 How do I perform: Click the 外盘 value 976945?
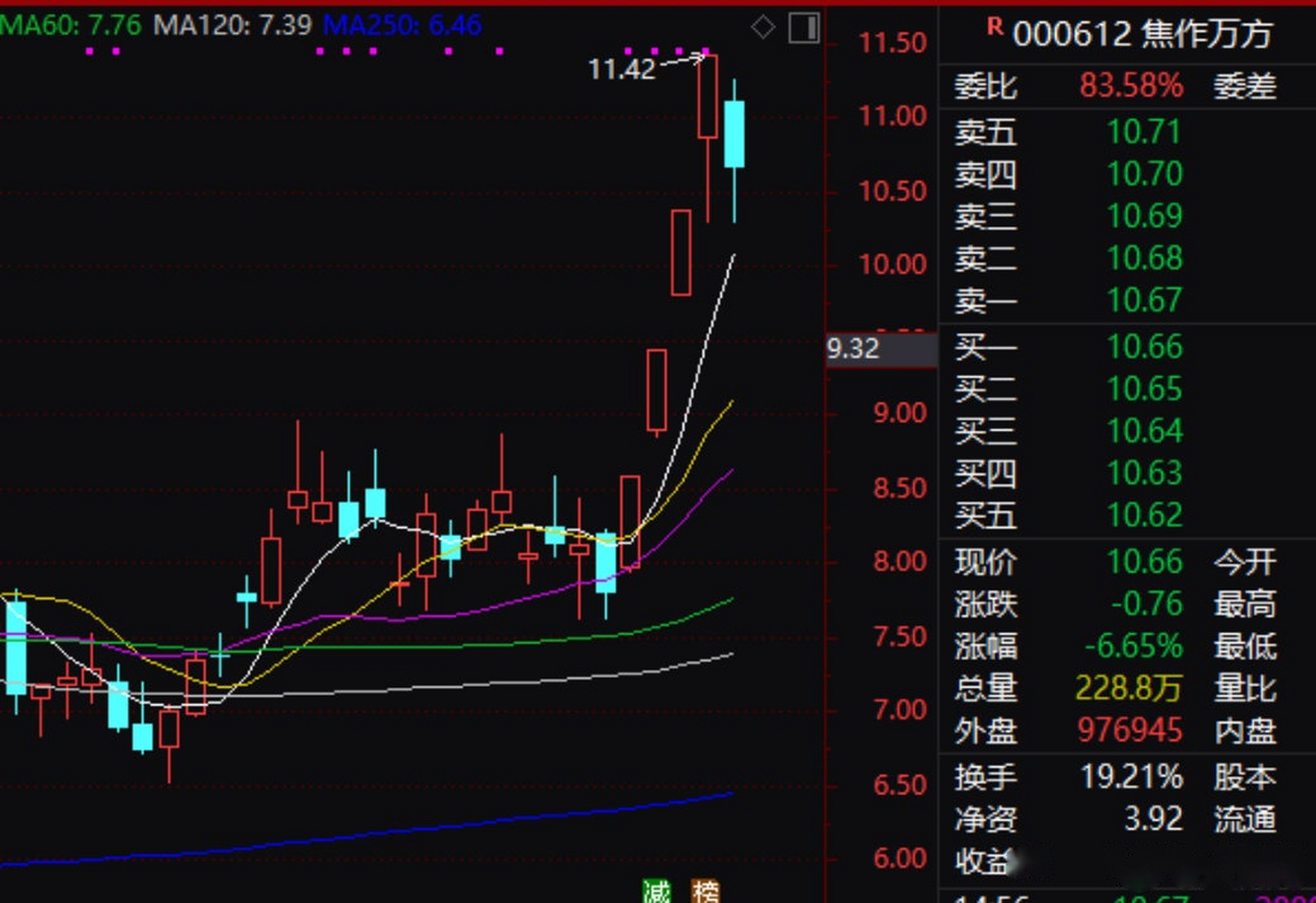point(1130,730)
